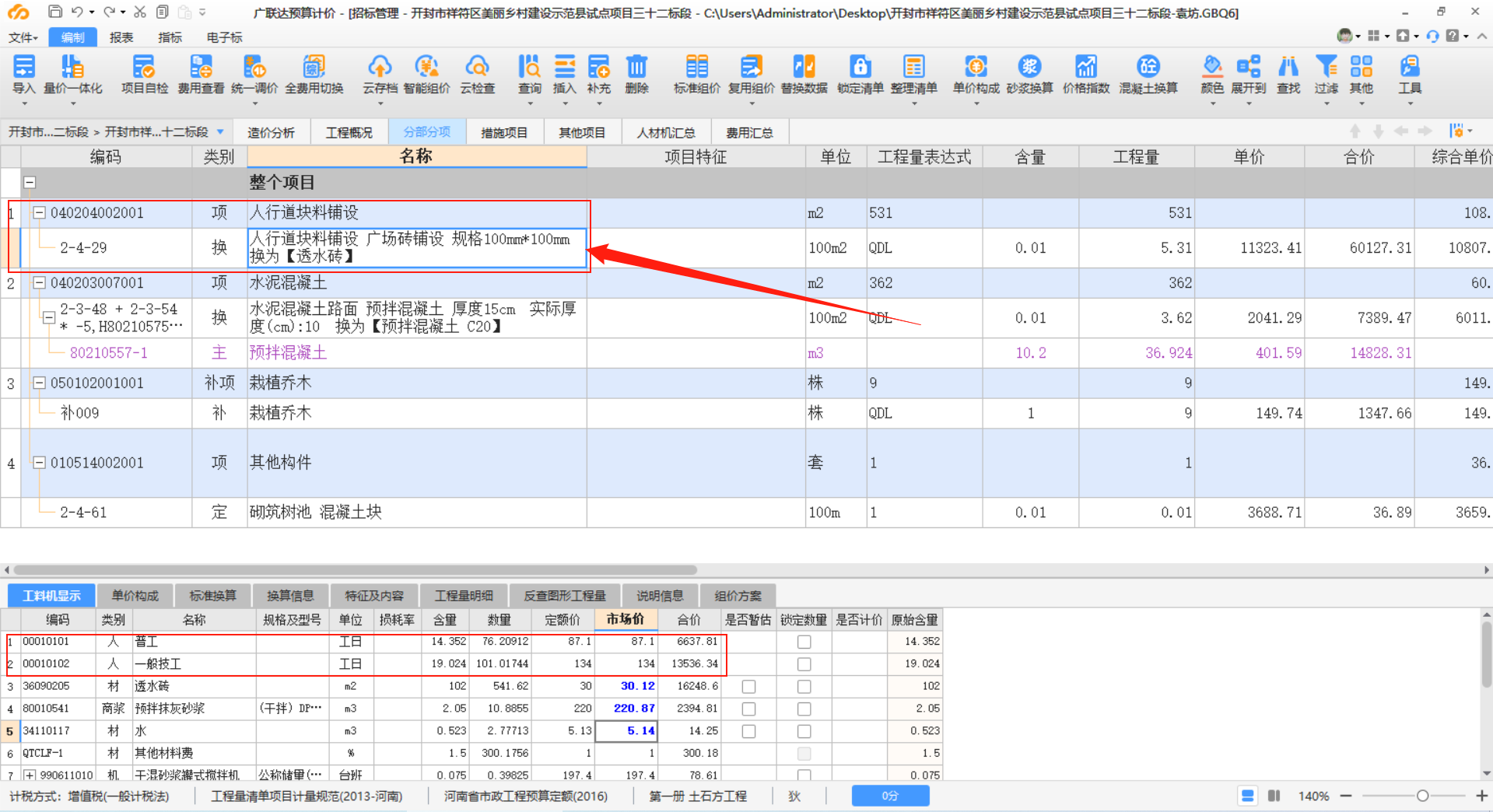Click 复用组价 icon
1493x812 pixels.
pos(751,74)
